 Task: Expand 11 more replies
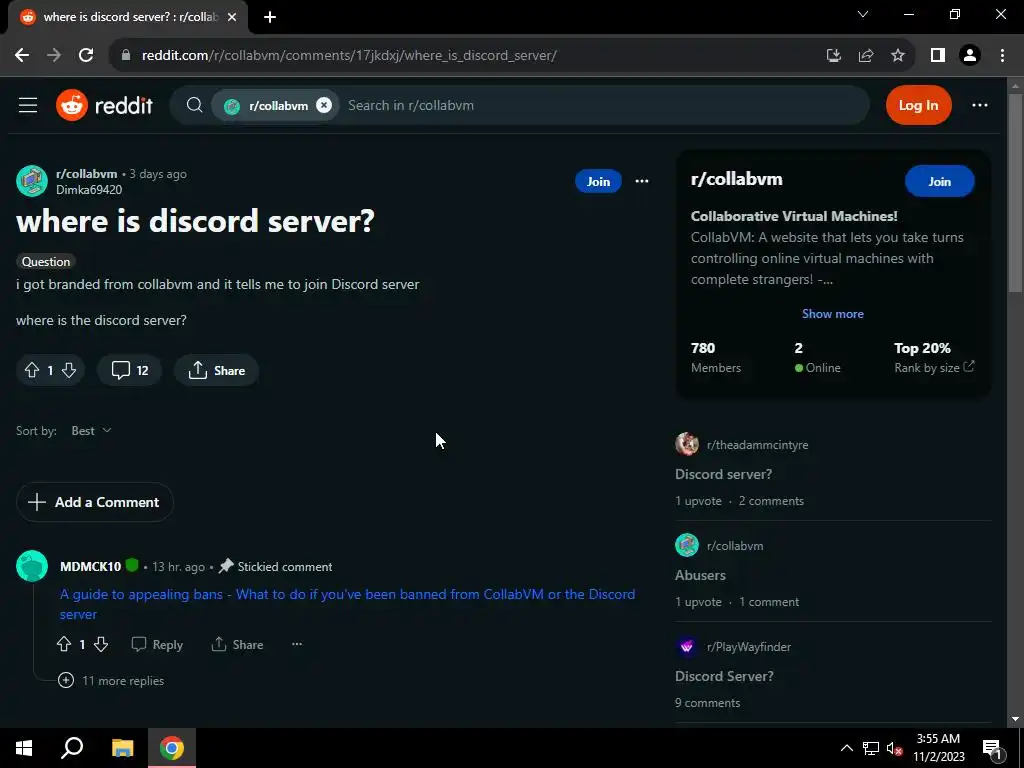pos(111,680)
